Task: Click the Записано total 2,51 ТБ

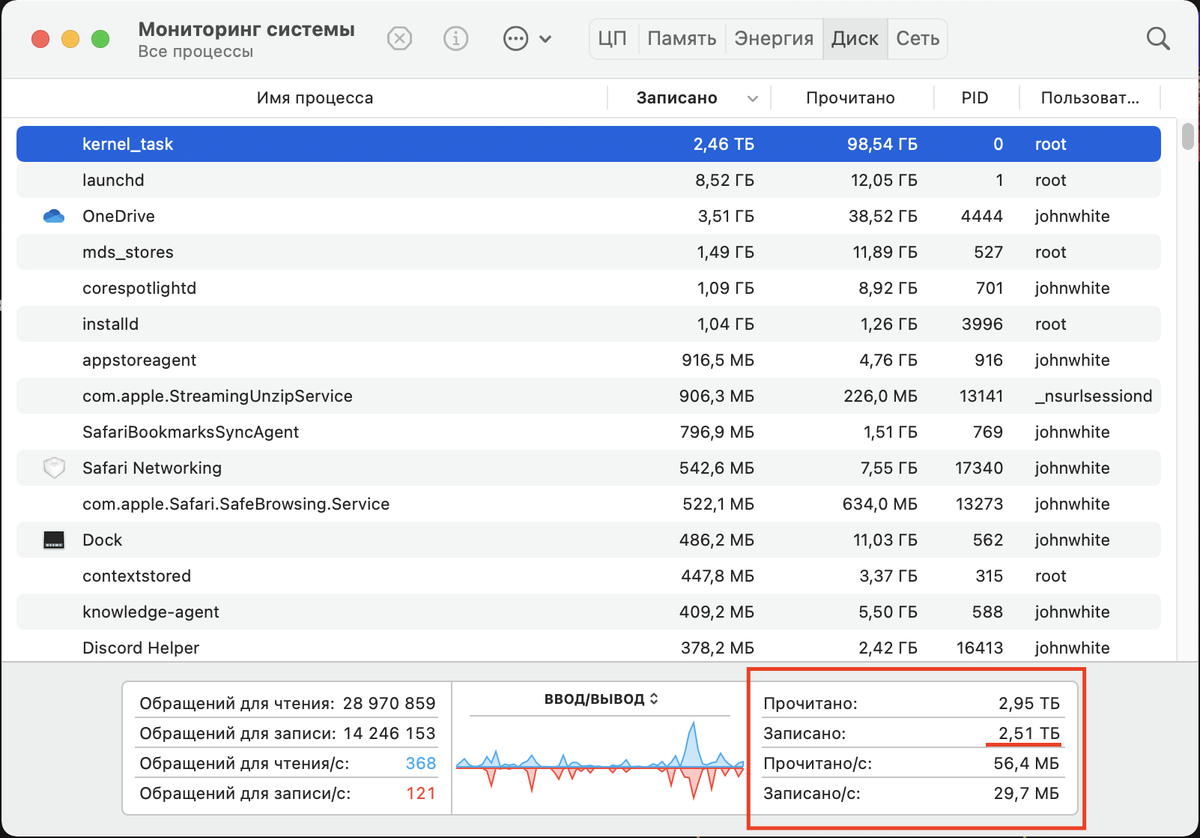Action: pyautogui.click(x=1028, y=733)
